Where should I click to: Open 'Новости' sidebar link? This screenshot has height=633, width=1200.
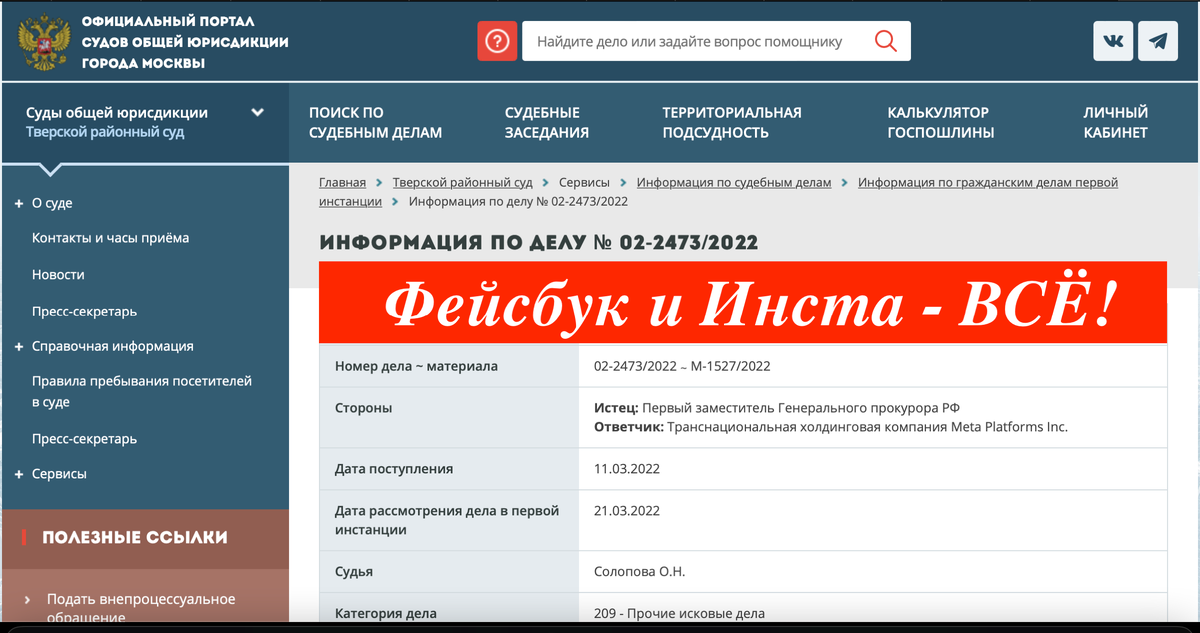58,274
